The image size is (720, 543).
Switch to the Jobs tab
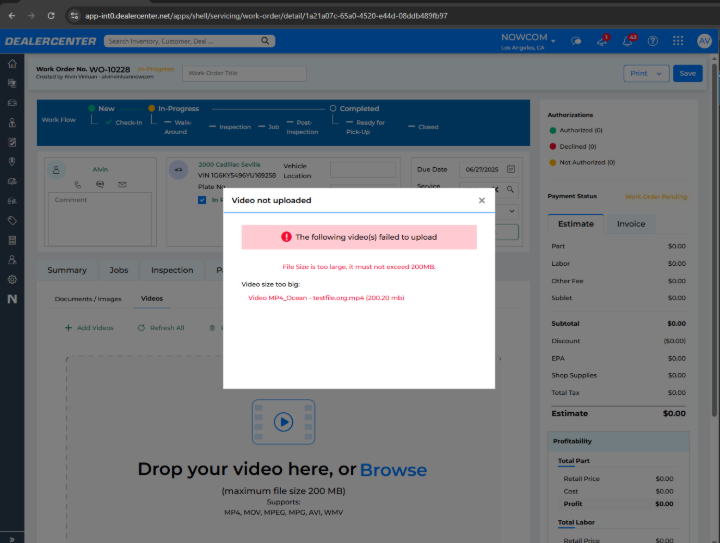(118, 270)
